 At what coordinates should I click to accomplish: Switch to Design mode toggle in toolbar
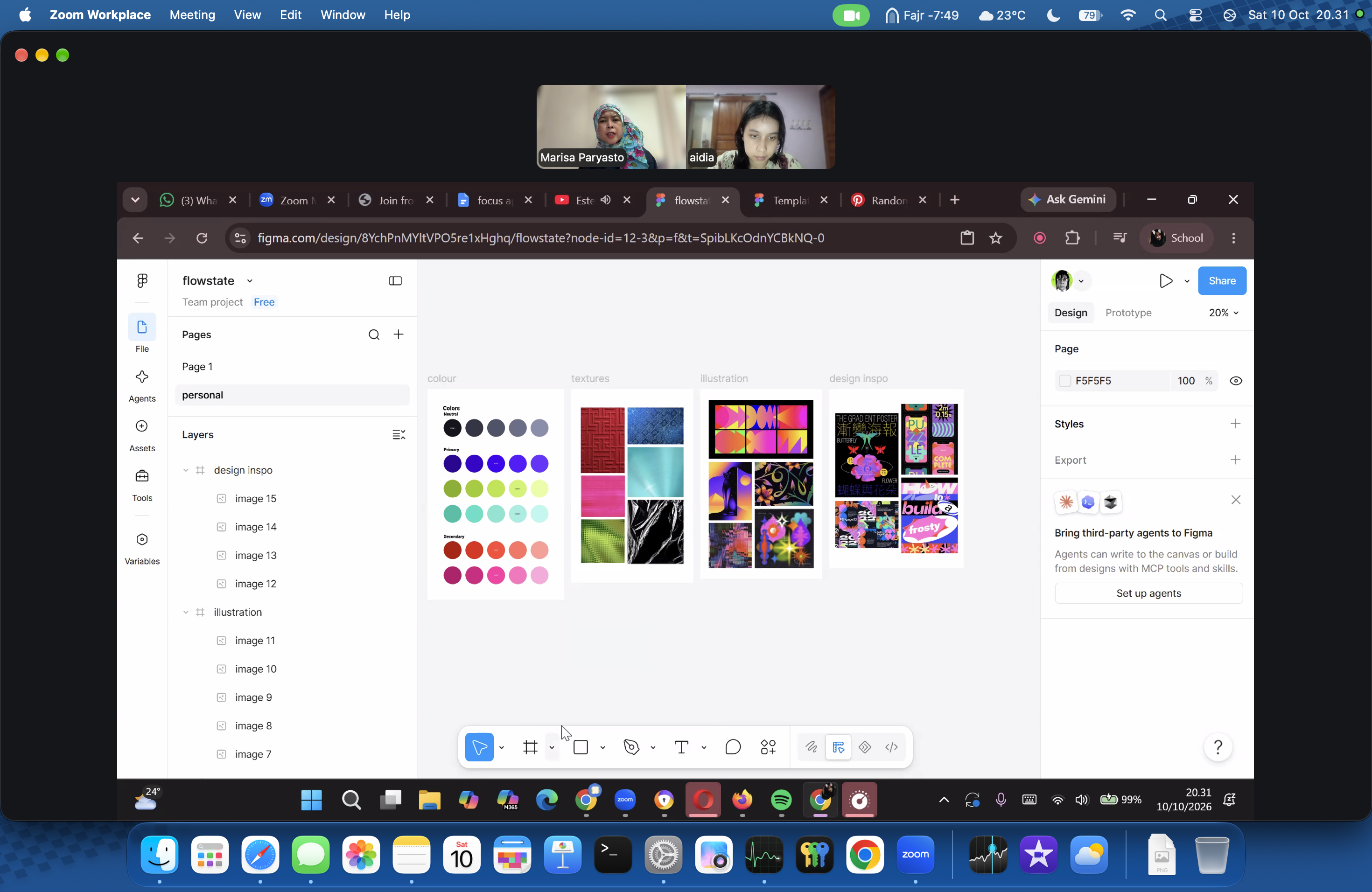pyautogui.click(x=838, y=747)
